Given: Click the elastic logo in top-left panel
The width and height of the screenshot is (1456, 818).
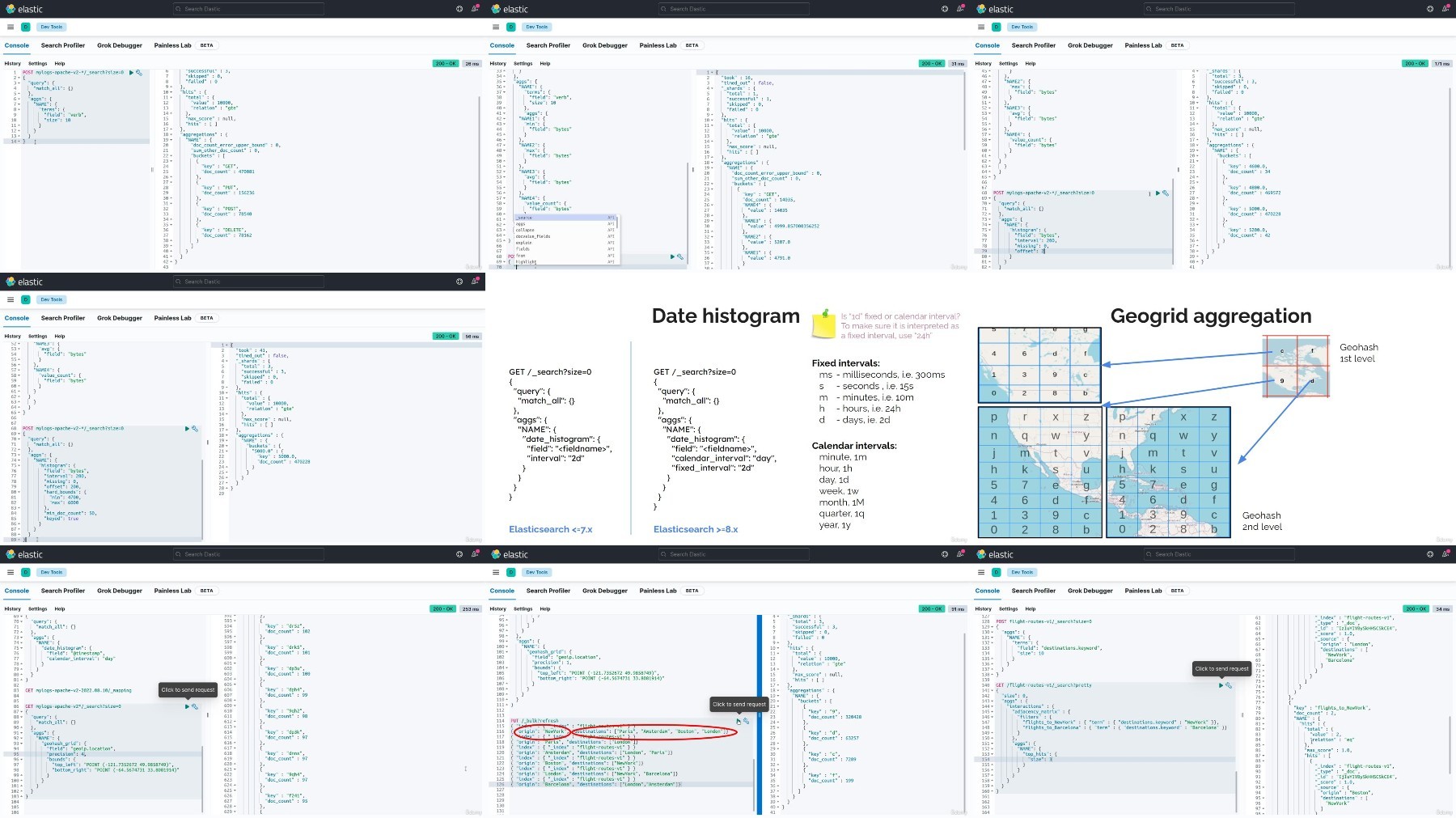Looking at the screenshot, I should click(x=24, y=9).
